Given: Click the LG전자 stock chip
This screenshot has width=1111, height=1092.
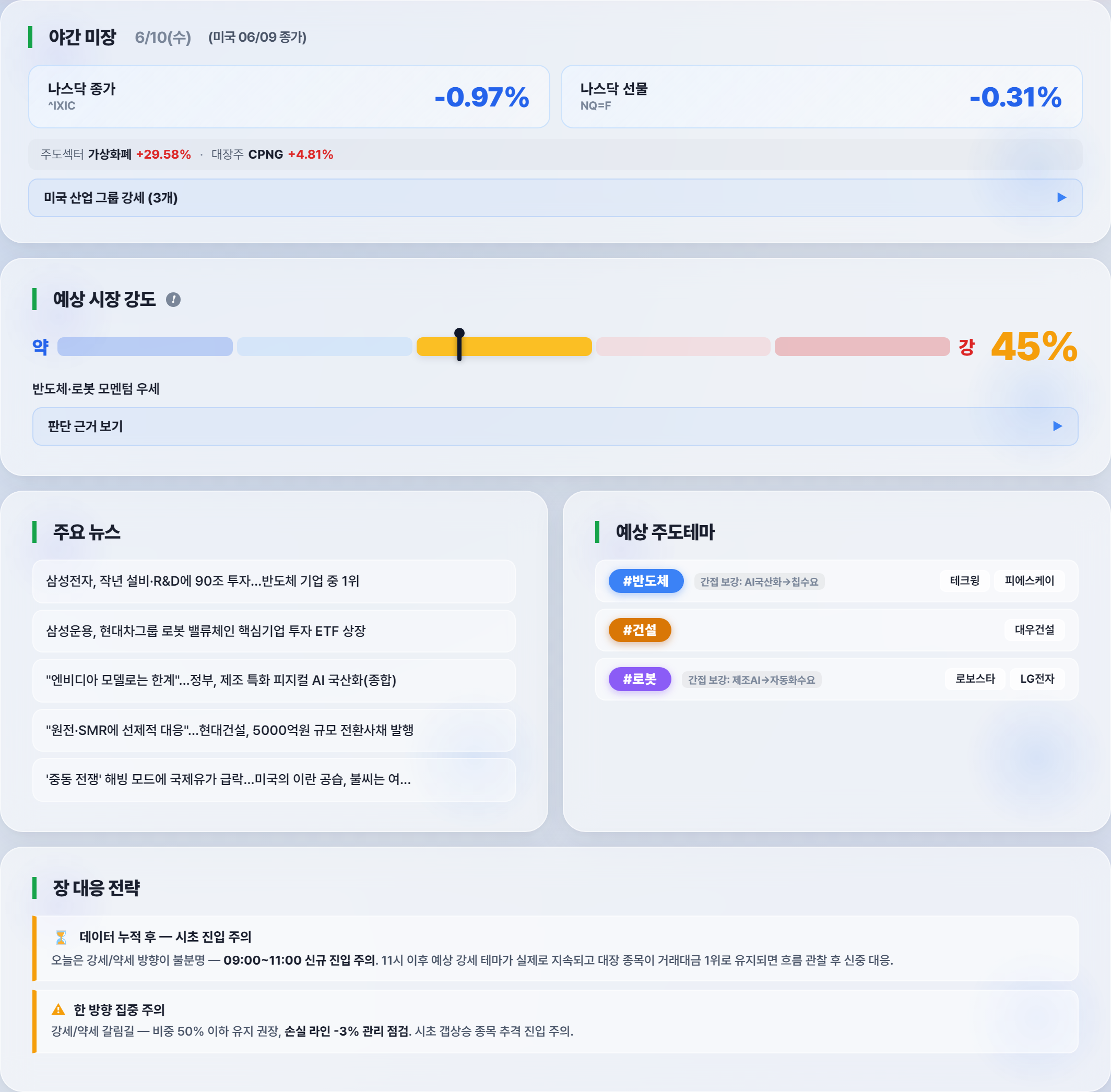Looking at the screenshot, I should 1037,679.
